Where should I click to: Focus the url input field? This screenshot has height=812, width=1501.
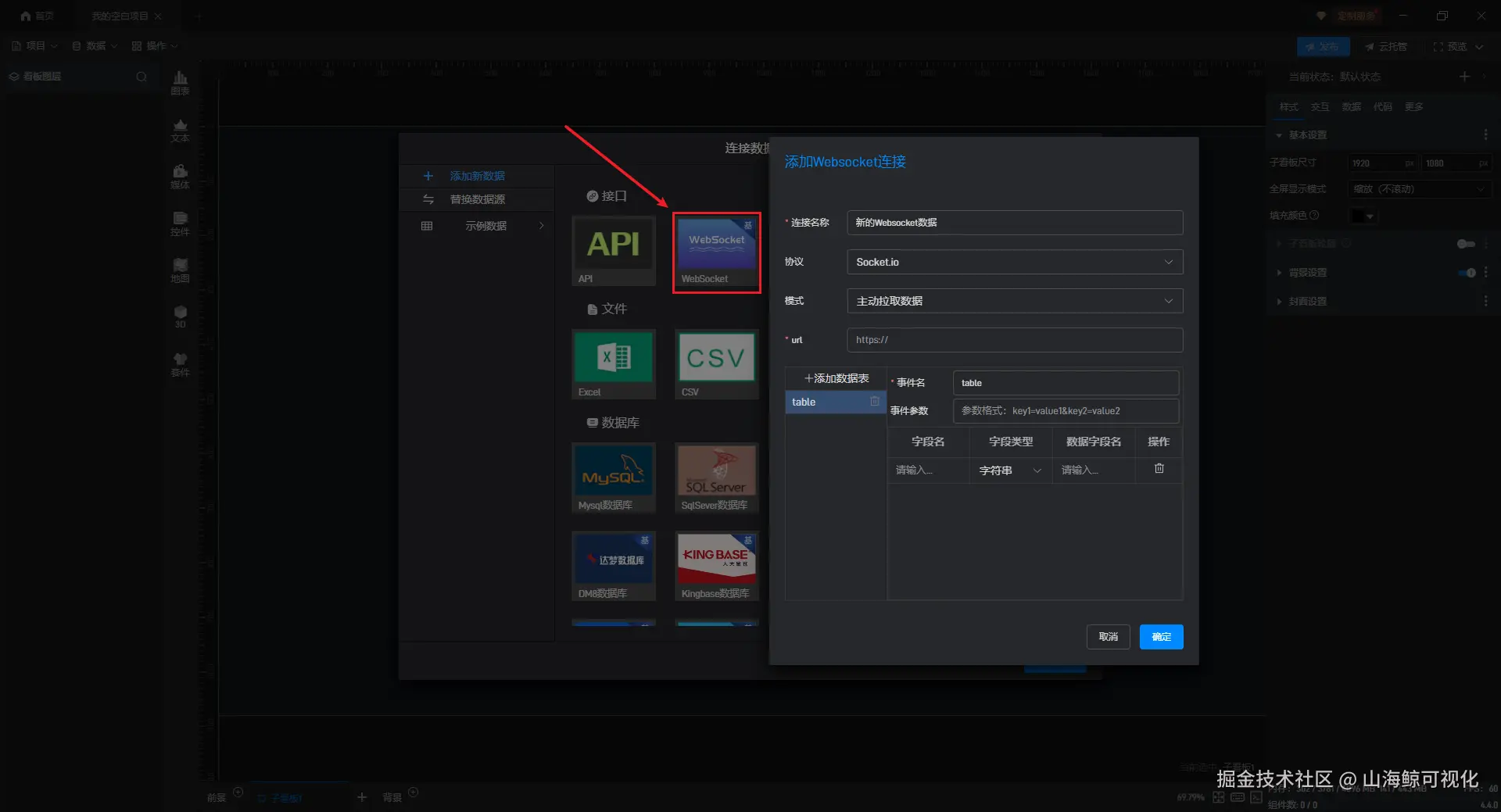1015,340
